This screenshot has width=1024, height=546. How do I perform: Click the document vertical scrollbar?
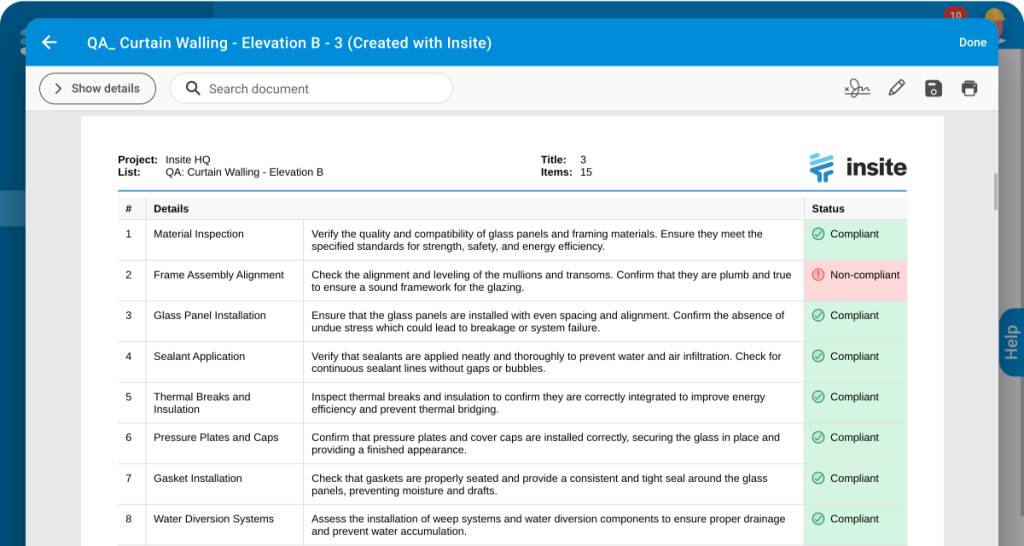[x=994, y=192]
